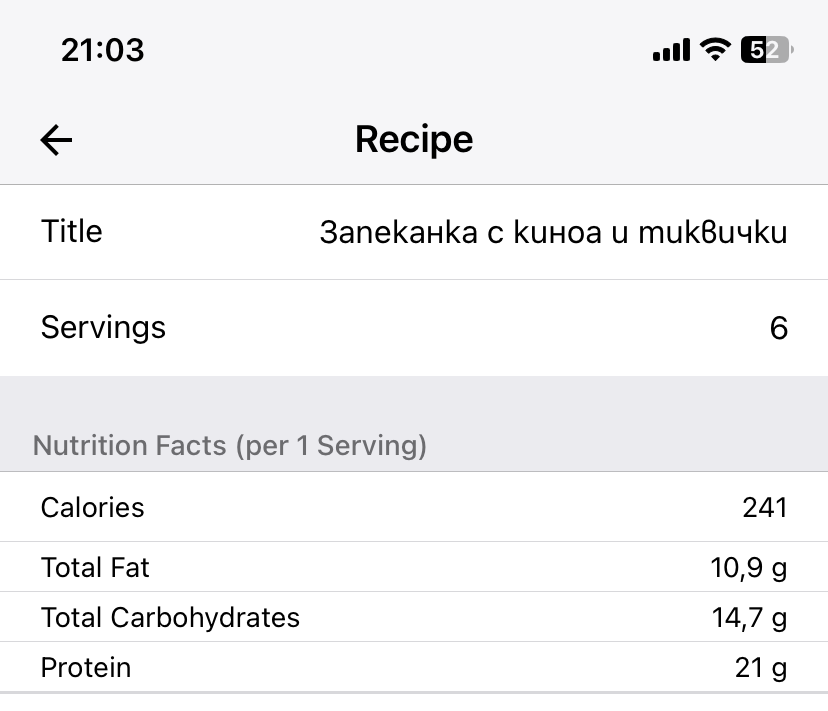Tap the cellular signal bars icon
The image size is (828, 711).
coord(671,49)
